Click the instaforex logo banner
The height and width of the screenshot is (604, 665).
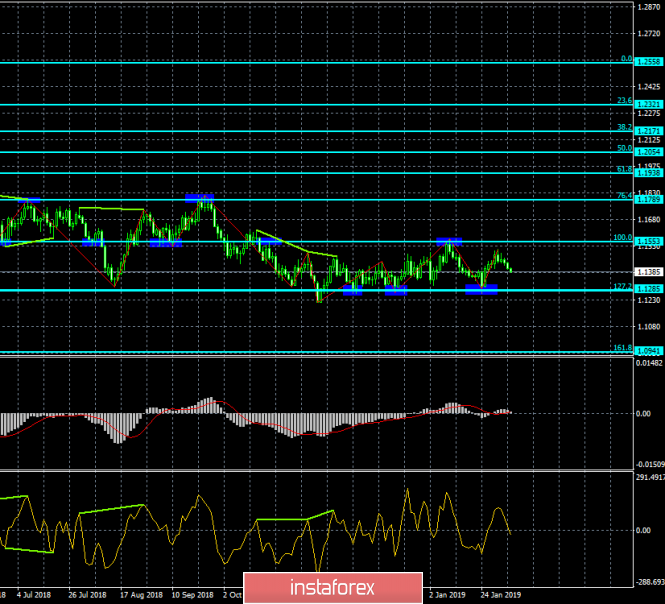pos(333,587)
